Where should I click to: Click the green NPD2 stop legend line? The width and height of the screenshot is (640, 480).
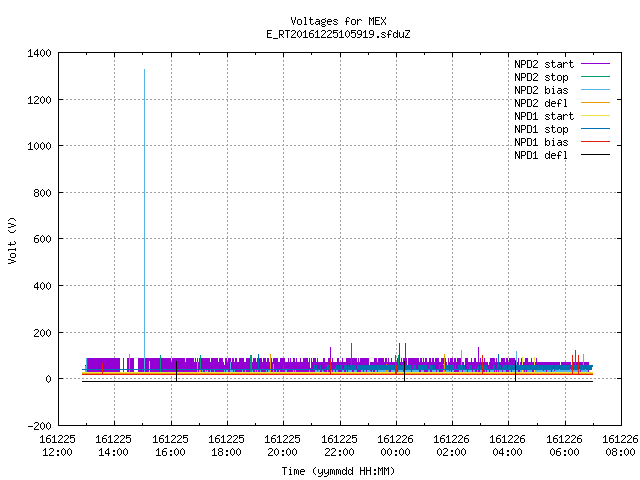coord(596,76)
